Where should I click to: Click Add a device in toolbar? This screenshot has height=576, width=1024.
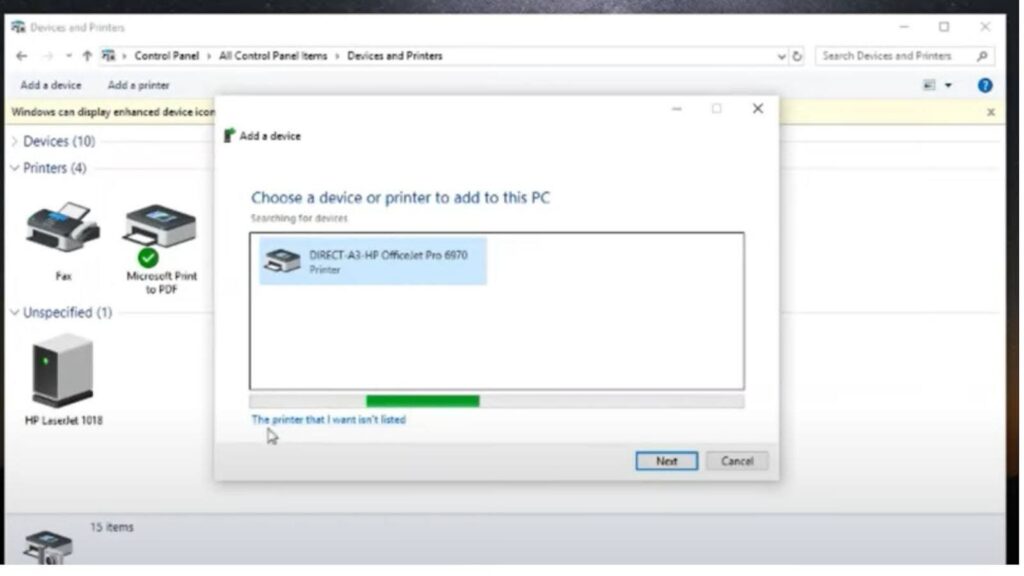(x=51, y=86)
